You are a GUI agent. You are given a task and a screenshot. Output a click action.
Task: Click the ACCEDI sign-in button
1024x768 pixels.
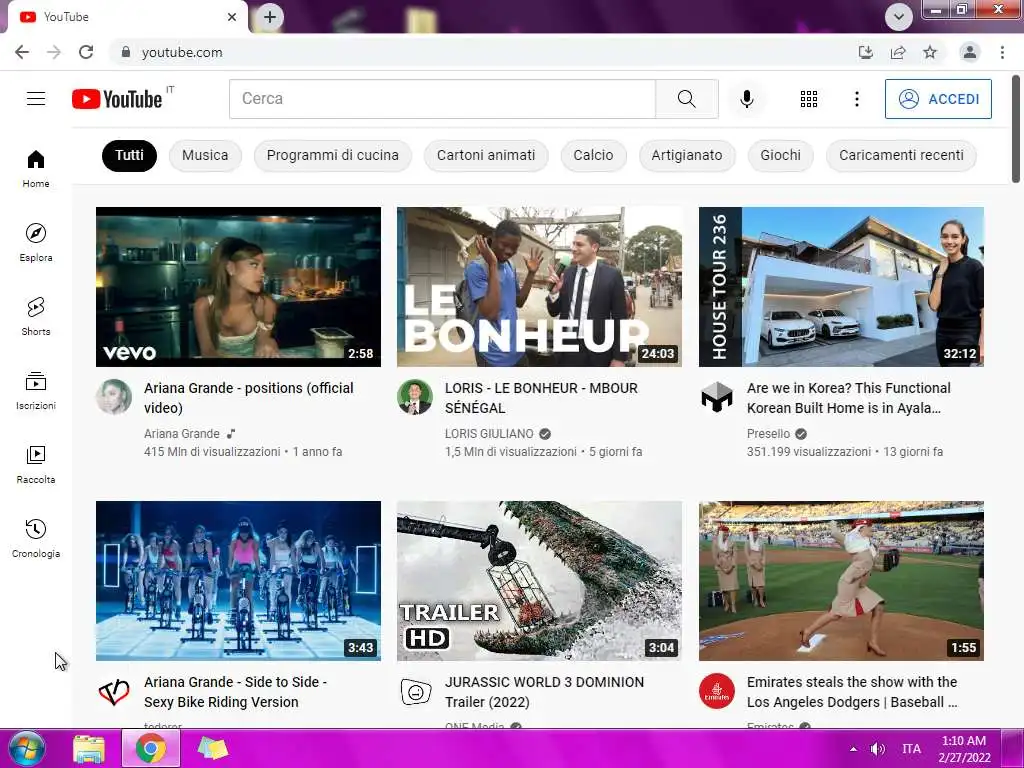(938, 99)
